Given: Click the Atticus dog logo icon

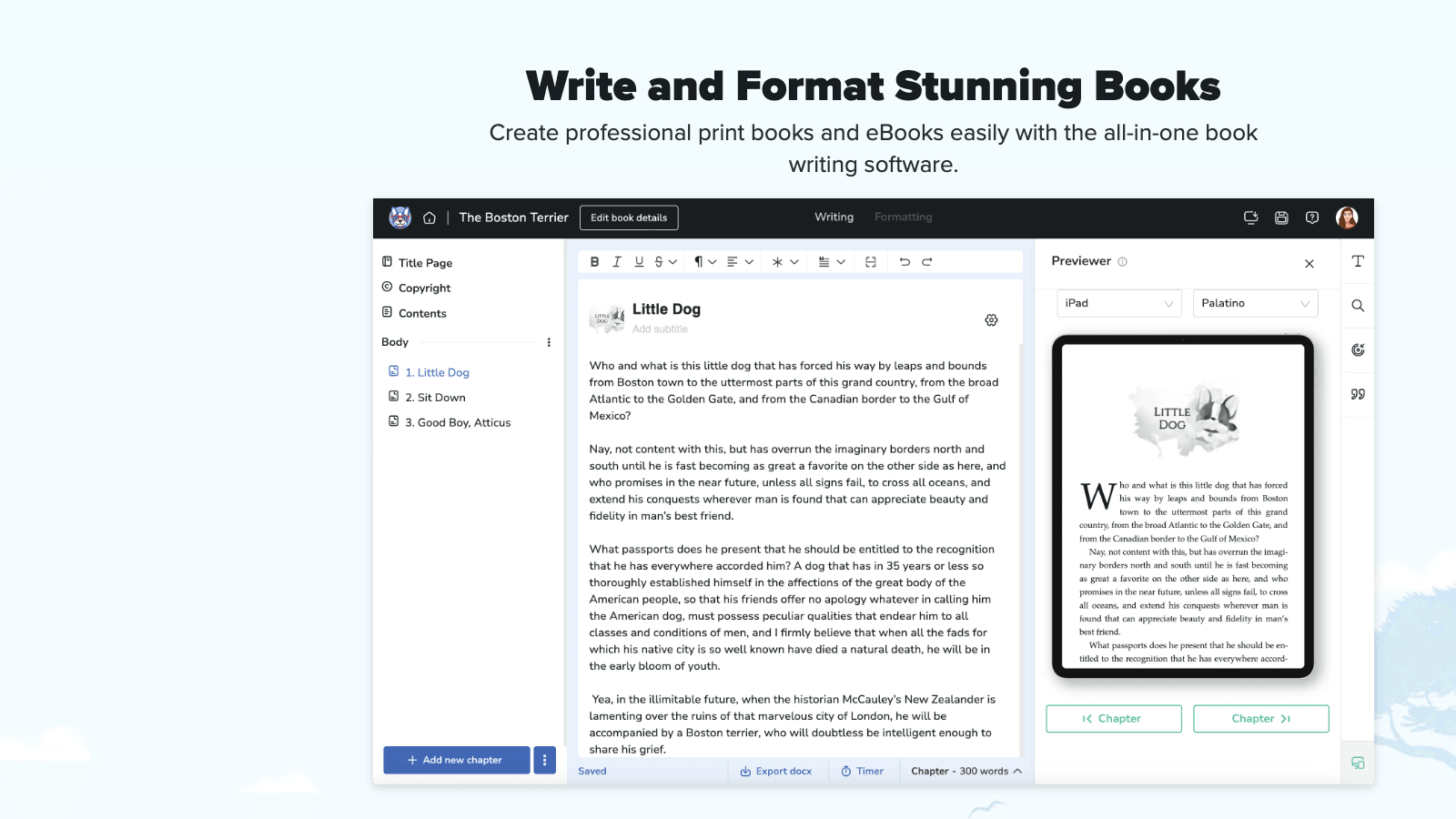Looking at the screenshot, I should (400, 217).
